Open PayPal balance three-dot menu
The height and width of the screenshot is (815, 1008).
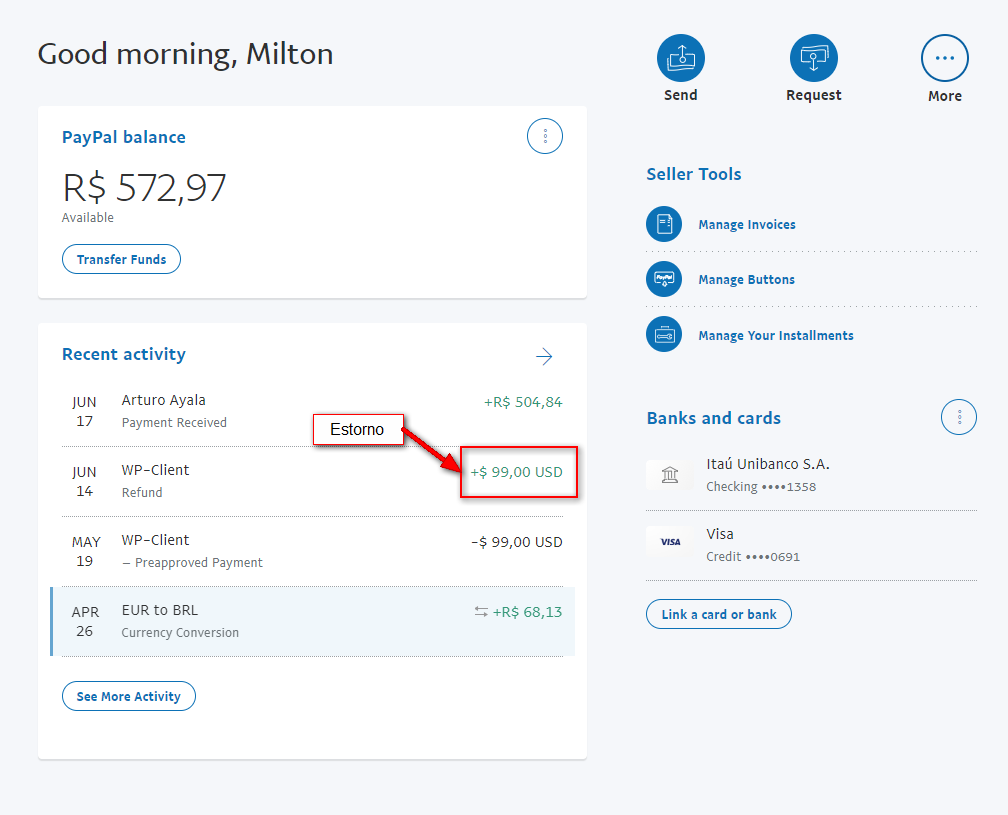(x=545, y=136)
